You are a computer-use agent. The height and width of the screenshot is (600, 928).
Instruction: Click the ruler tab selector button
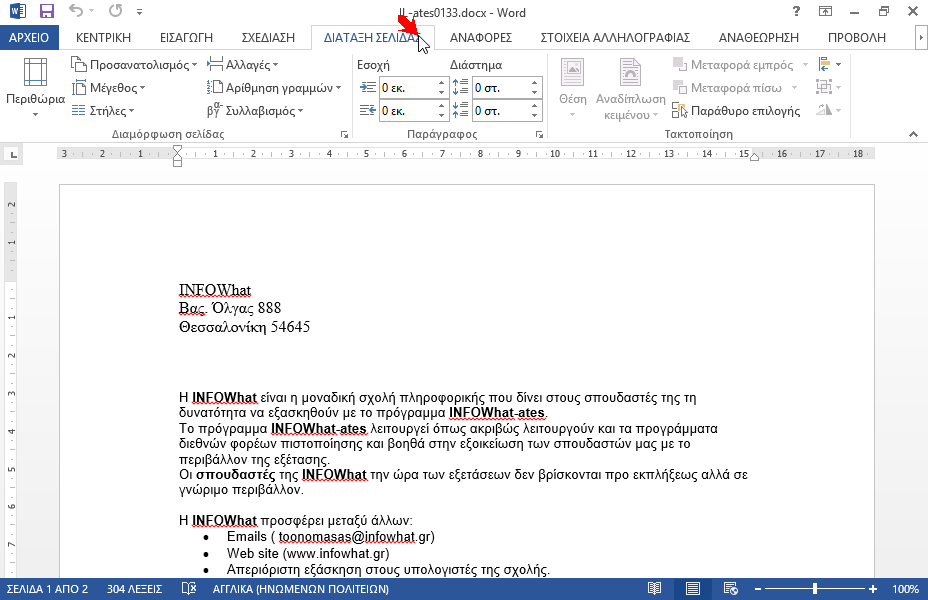(x=13, y=155)
